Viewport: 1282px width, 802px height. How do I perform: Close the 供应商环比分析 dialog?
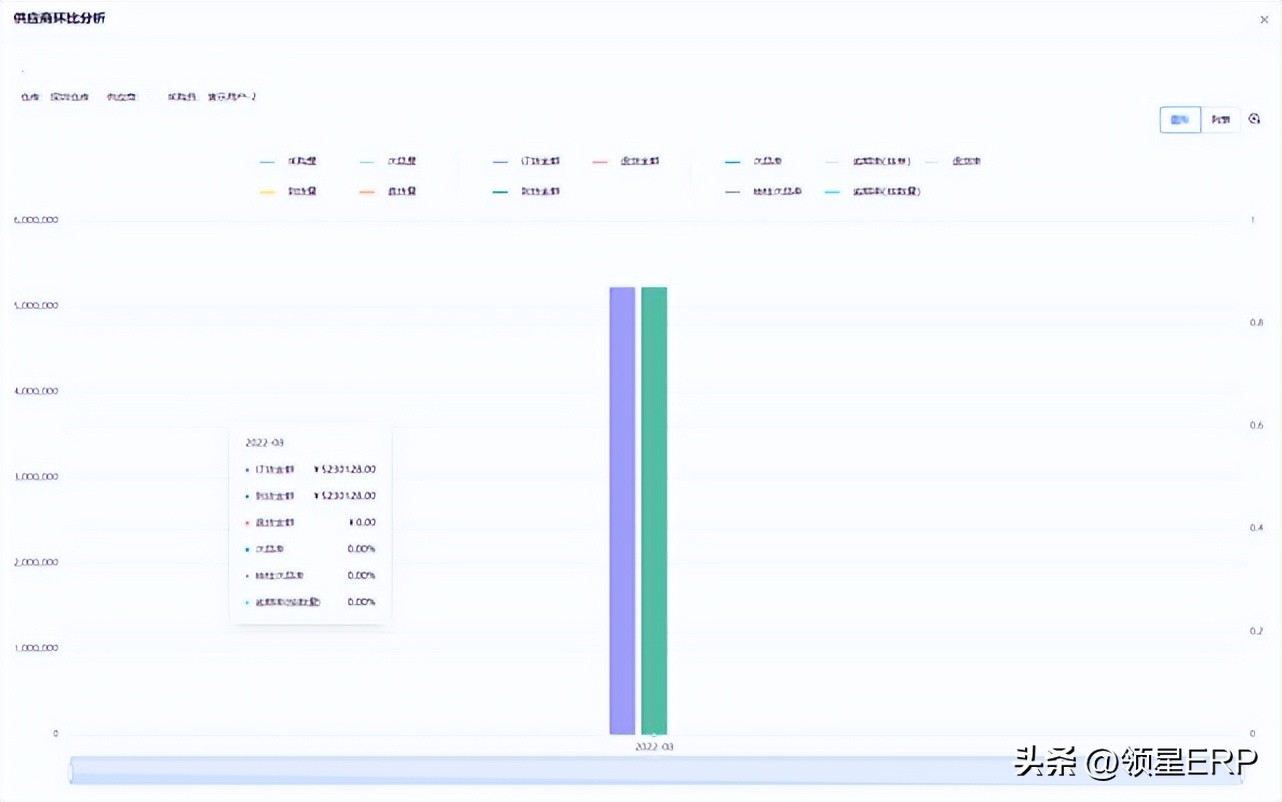coord(1264,19)
